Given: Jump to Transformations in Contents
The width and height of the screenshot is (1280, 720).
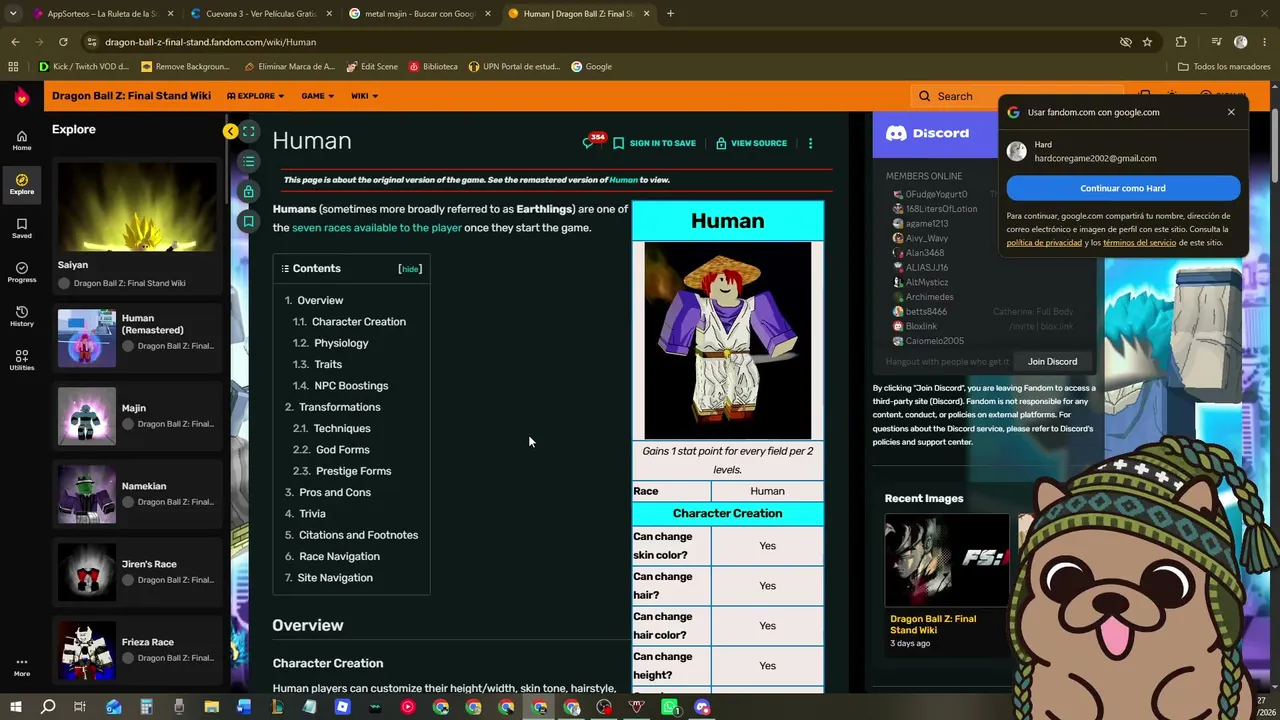Looking at the screenshot, I should click(x=340, y=407).
